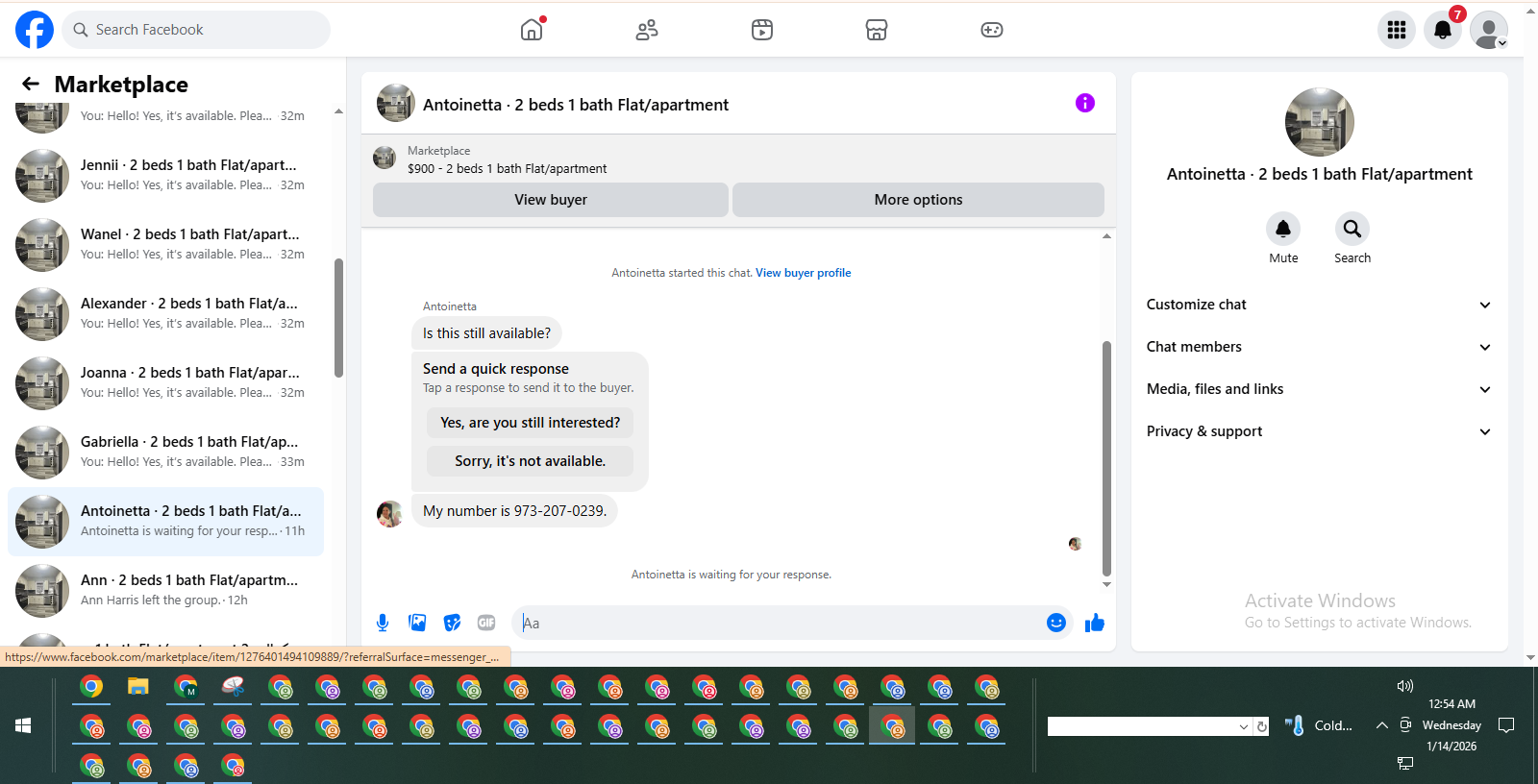Click the purple conversation info icon

[1085, 103]
